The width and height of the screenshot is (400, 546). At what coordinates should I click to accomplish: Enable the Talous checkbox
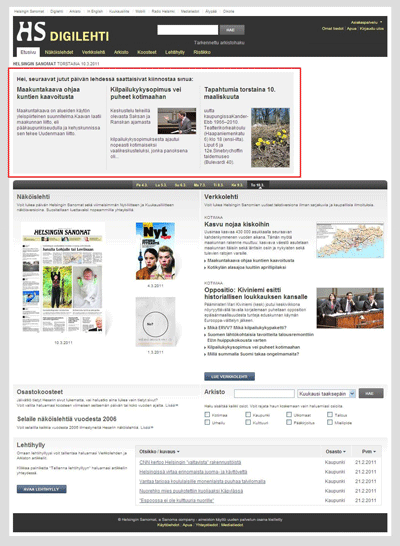330,414
